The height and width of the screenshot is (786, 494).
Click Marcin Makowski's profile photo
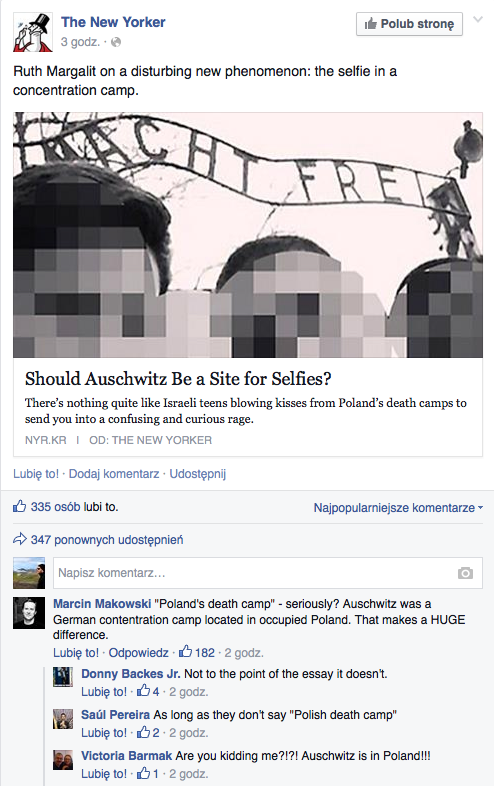29,613
